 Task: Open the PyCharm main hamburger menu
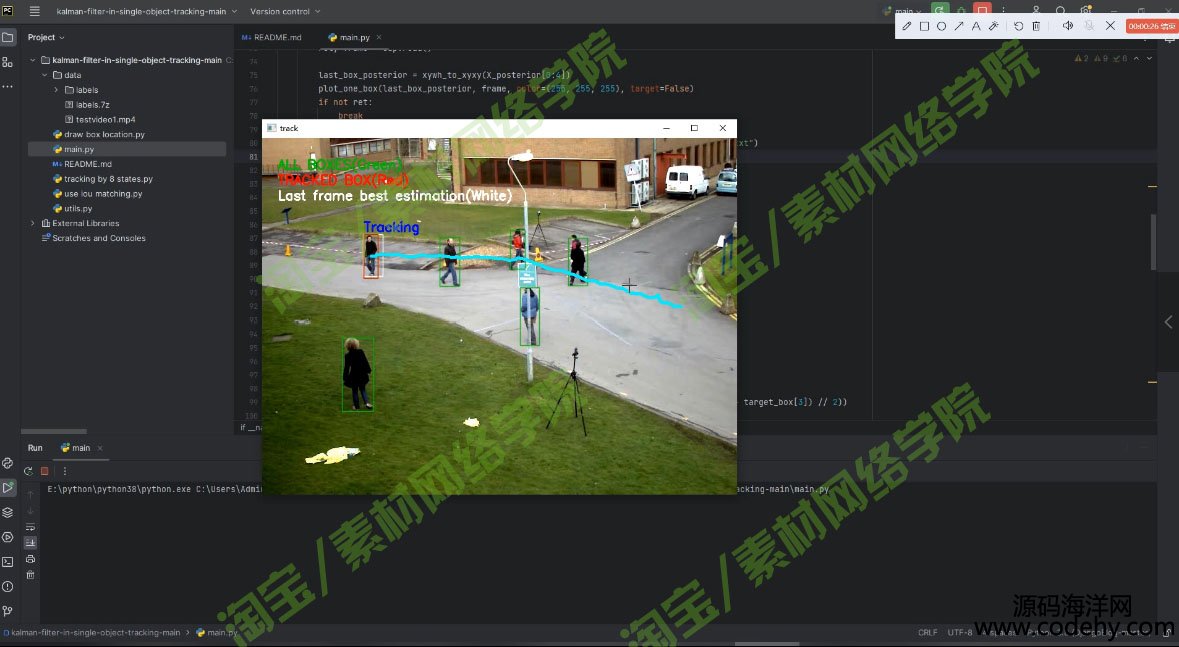tap(35, 11)
